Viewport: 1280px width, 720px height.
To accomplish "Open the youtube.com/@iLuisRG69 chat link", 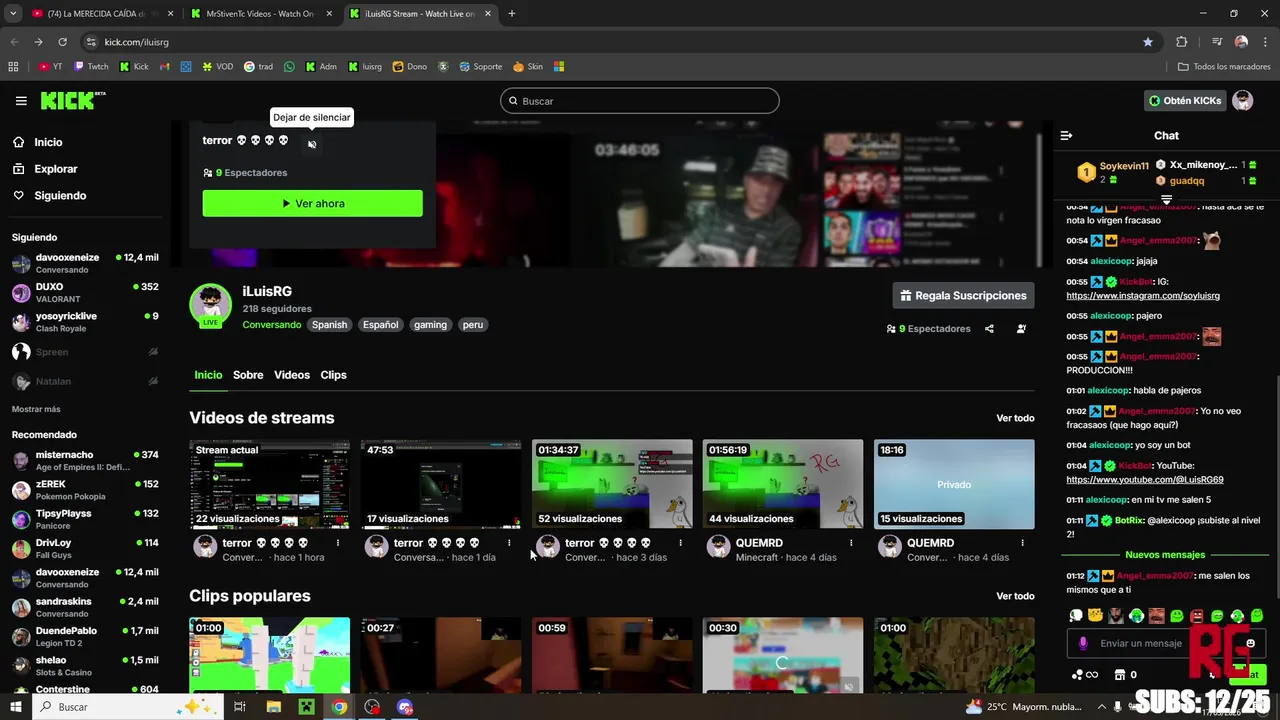I will (x=1145, y=480).
